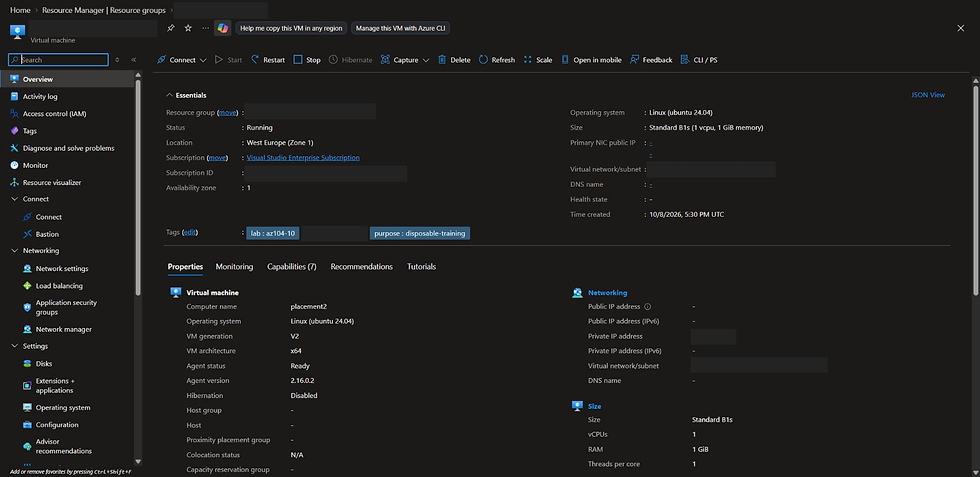Click the purpose : disposable-training tag
The width and height of the screenshot is (980, 477).
coord(419,233)
